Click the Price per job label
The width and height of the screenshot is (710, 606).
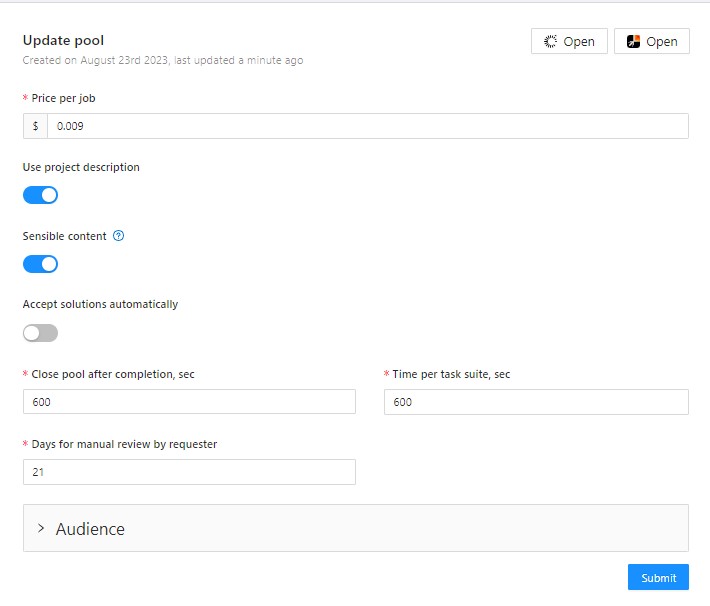click(x=63, y=98)
